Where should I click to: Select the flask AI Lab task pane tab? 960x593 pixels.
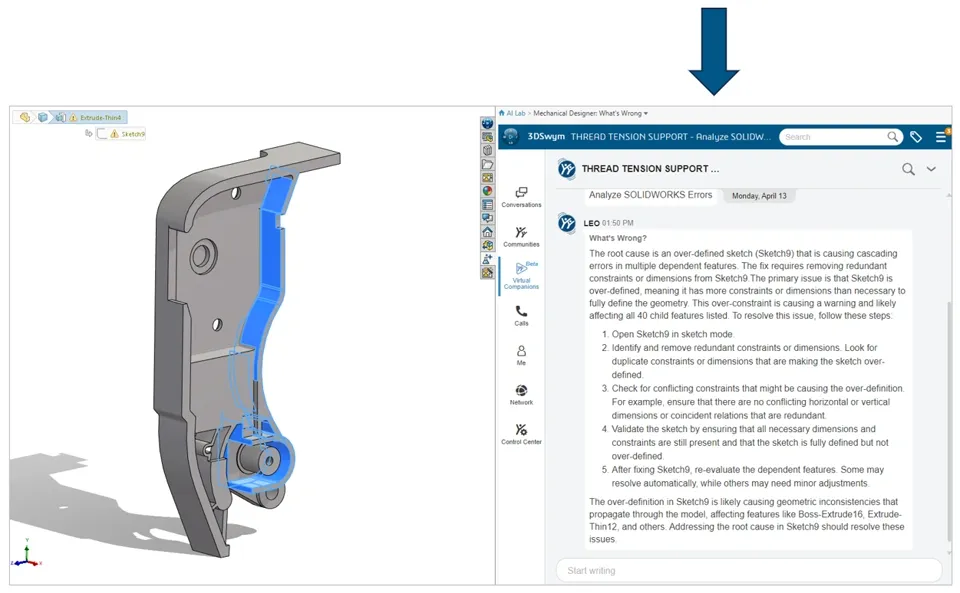[488, 258]
